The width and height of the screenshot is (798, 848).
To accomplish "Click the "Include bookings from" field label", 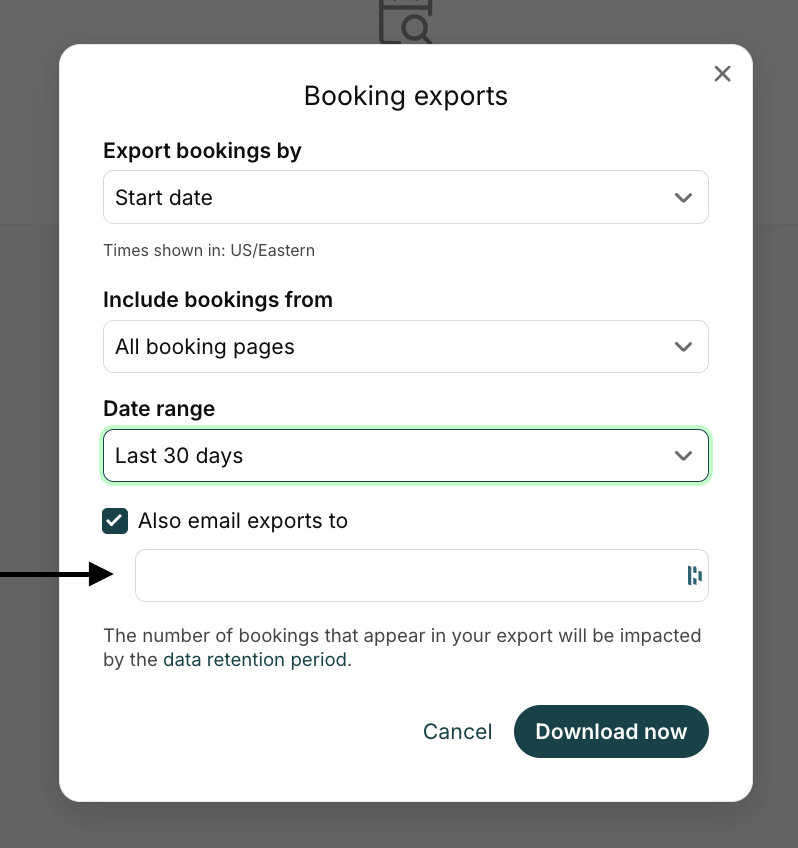I will tap(218, 300).
